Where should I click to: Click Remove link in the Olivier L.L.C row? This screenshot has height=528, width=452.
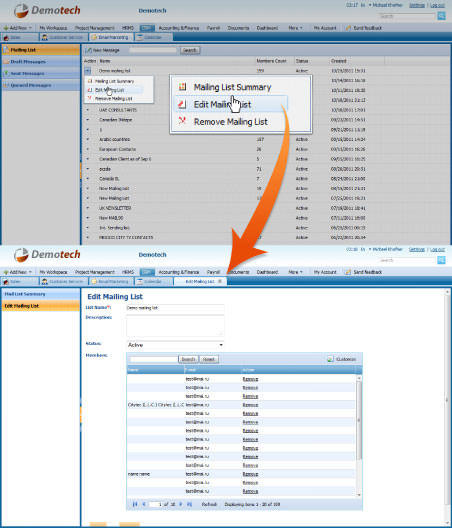click(x=250, y=405)
